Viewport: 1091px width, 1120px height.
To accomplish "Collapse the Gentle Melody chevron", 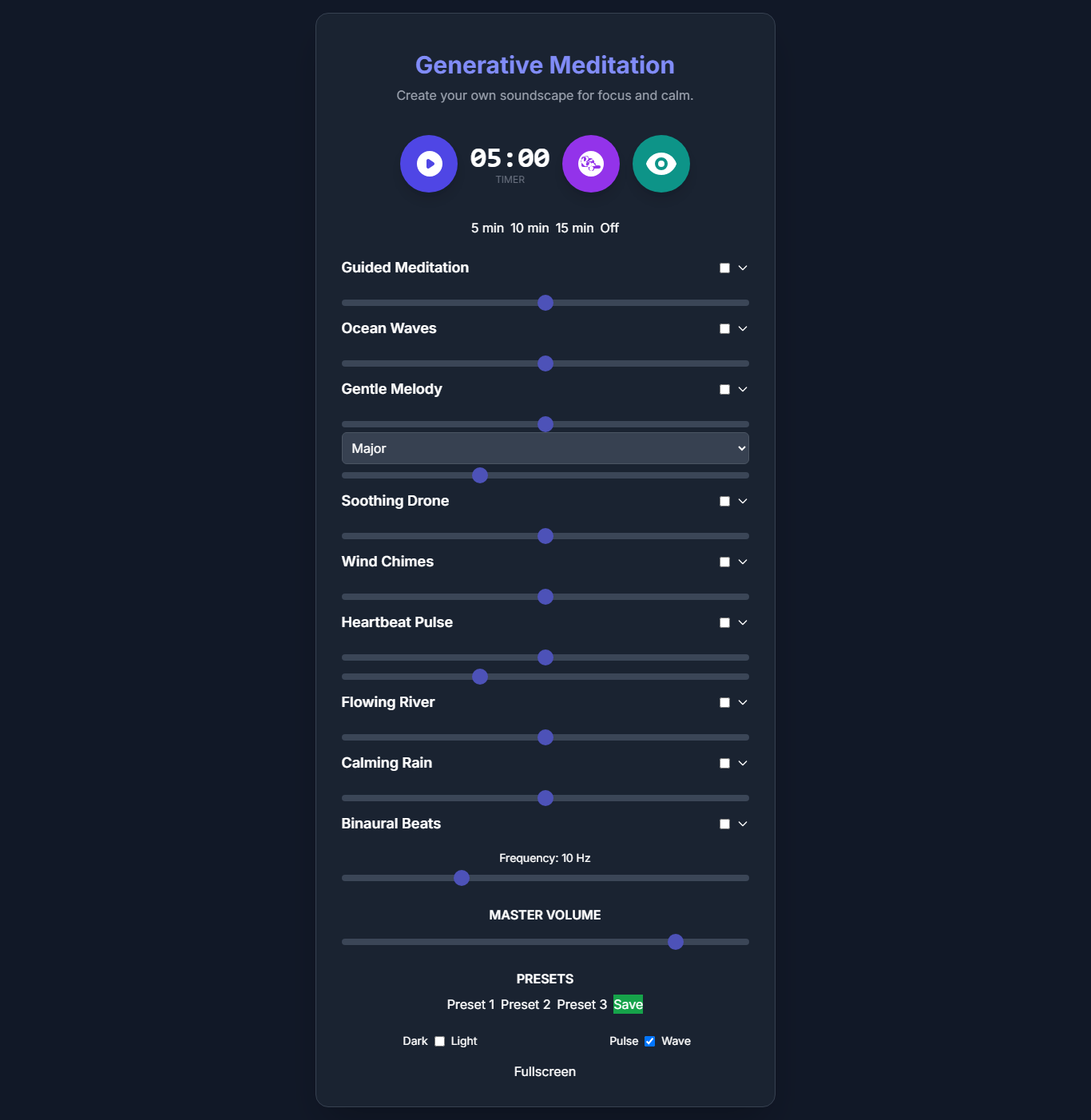I will 743,390.
